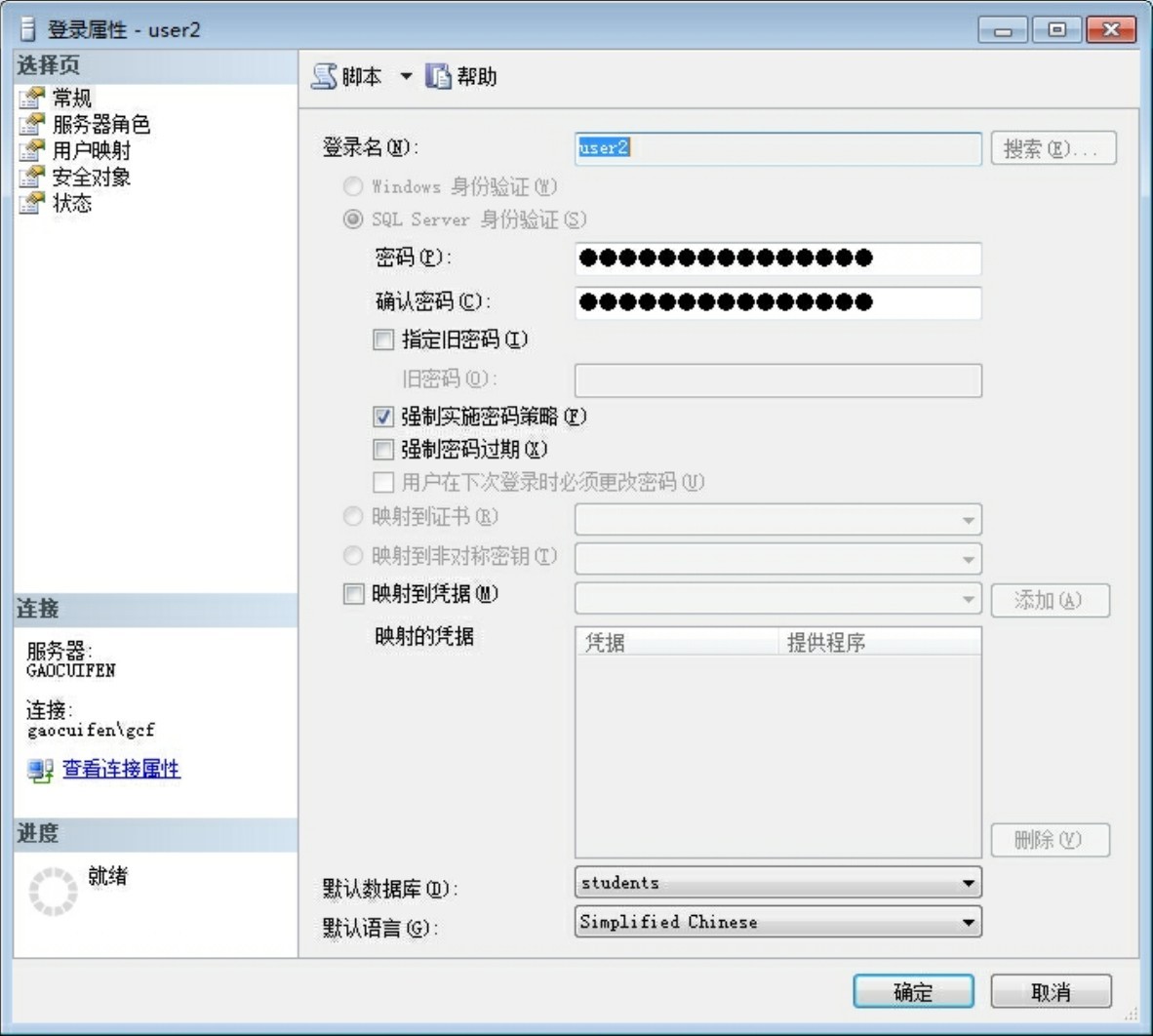Click the GAOCUIFEN server name text
Viewport: 1153px width, 1036px height.
coord(71,670)
